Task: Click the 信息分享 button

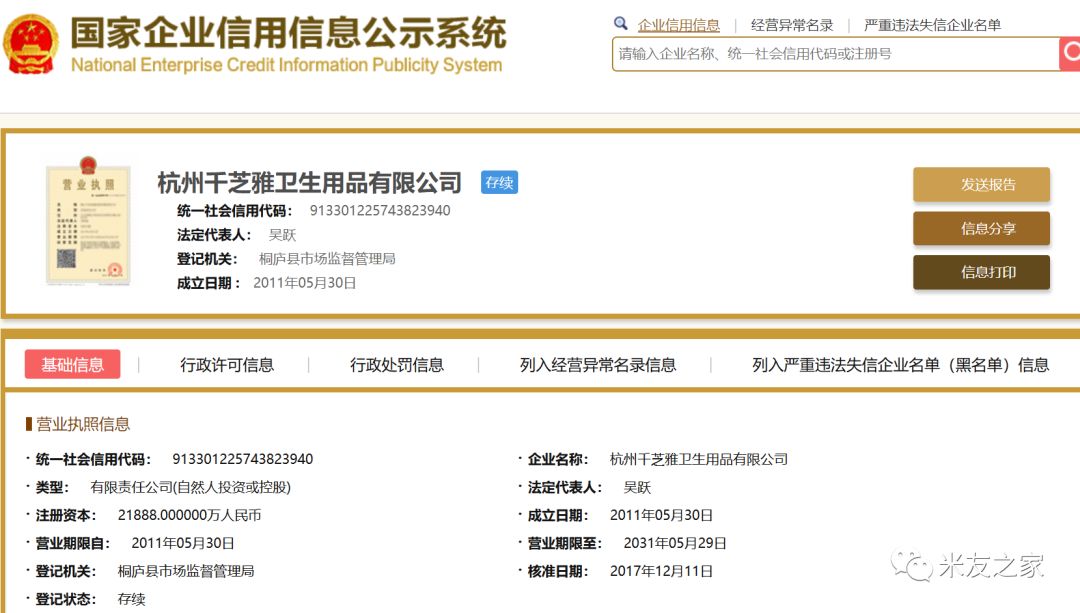Action: coord(982,229)
